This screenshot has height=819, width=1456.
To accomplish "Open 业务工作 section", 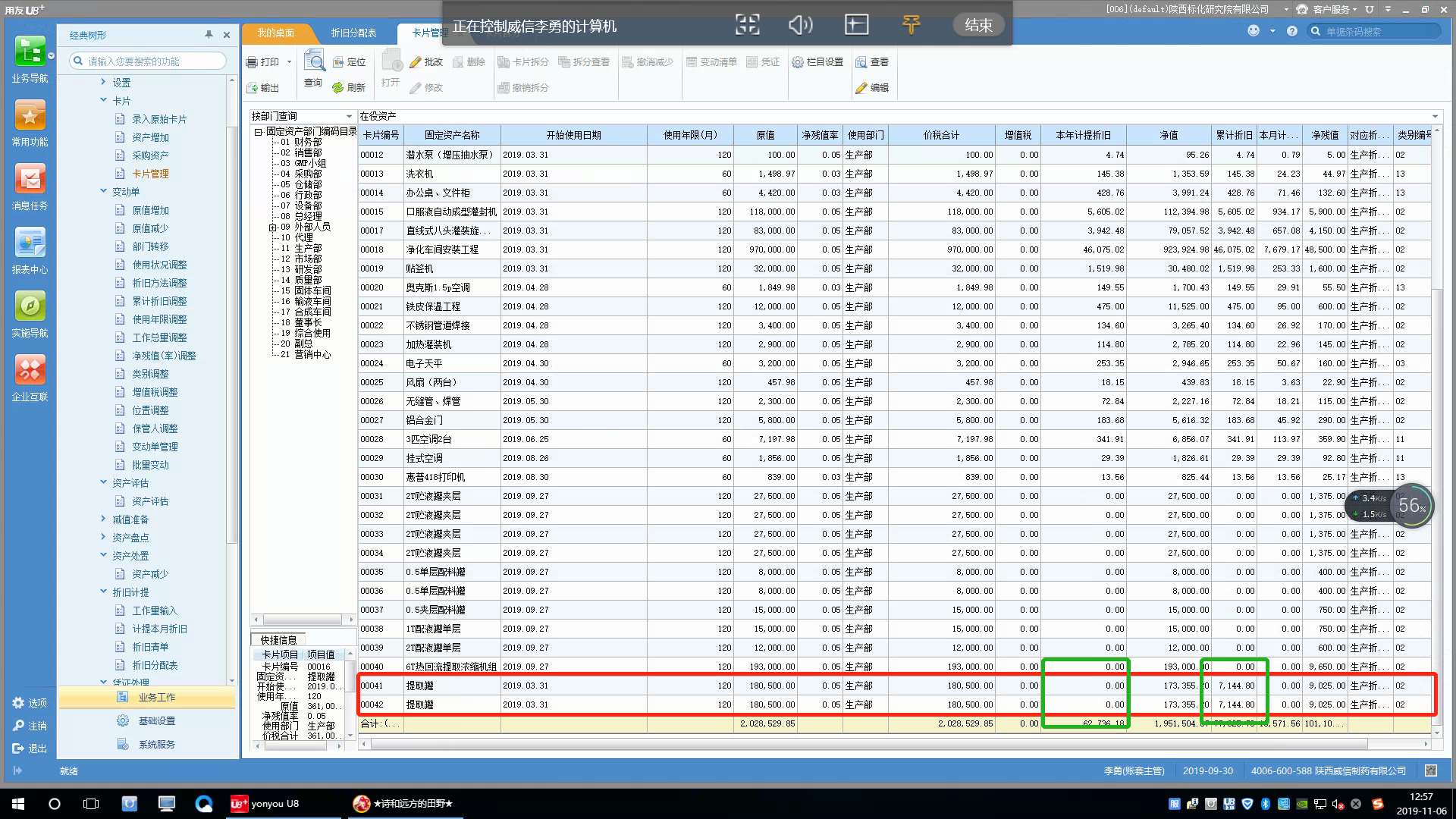I will pos(147,698).
